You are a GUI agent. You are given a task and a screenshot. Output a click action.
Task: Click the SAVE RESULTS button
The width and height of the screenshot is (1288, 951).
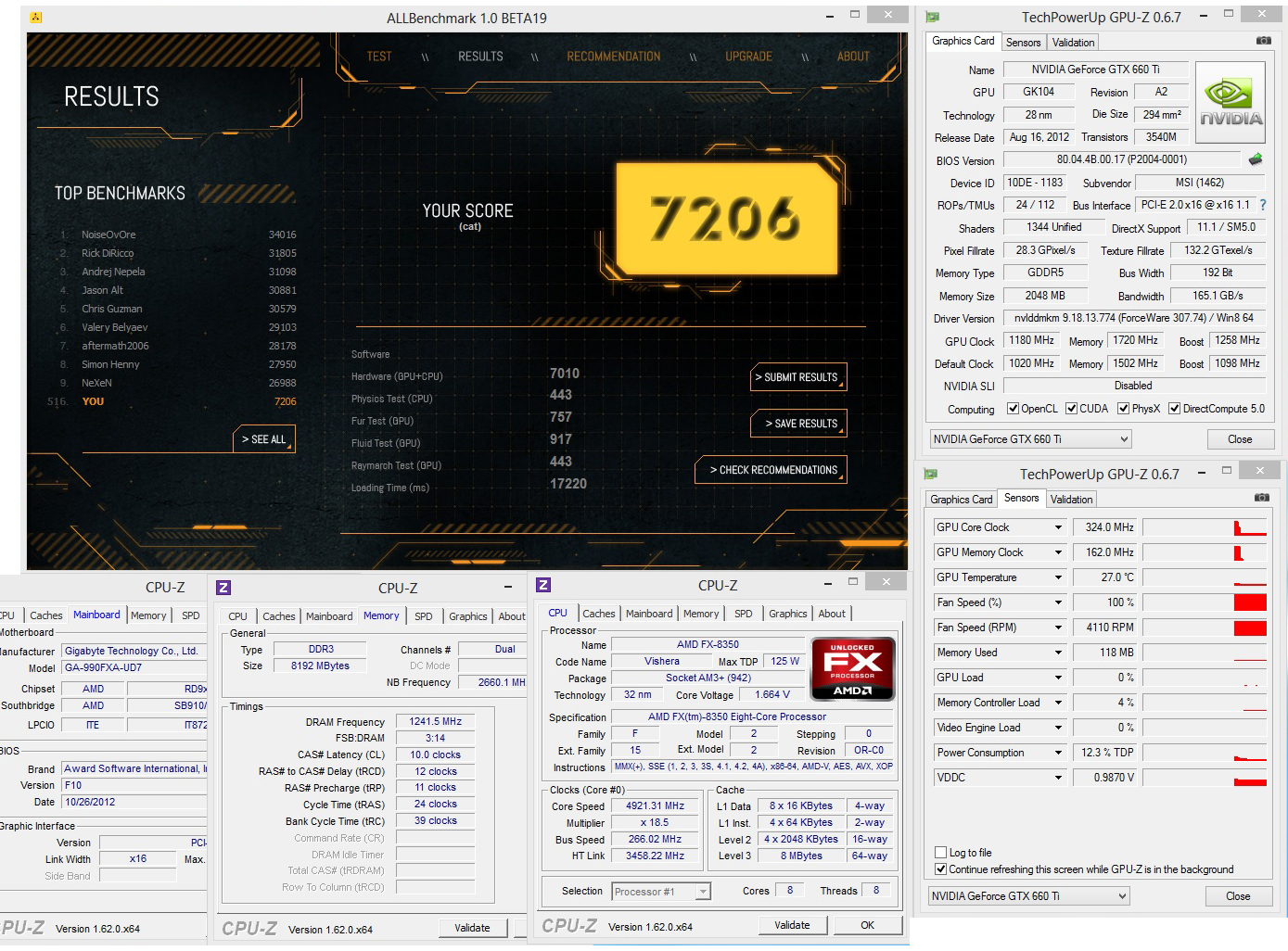point(799,424)
